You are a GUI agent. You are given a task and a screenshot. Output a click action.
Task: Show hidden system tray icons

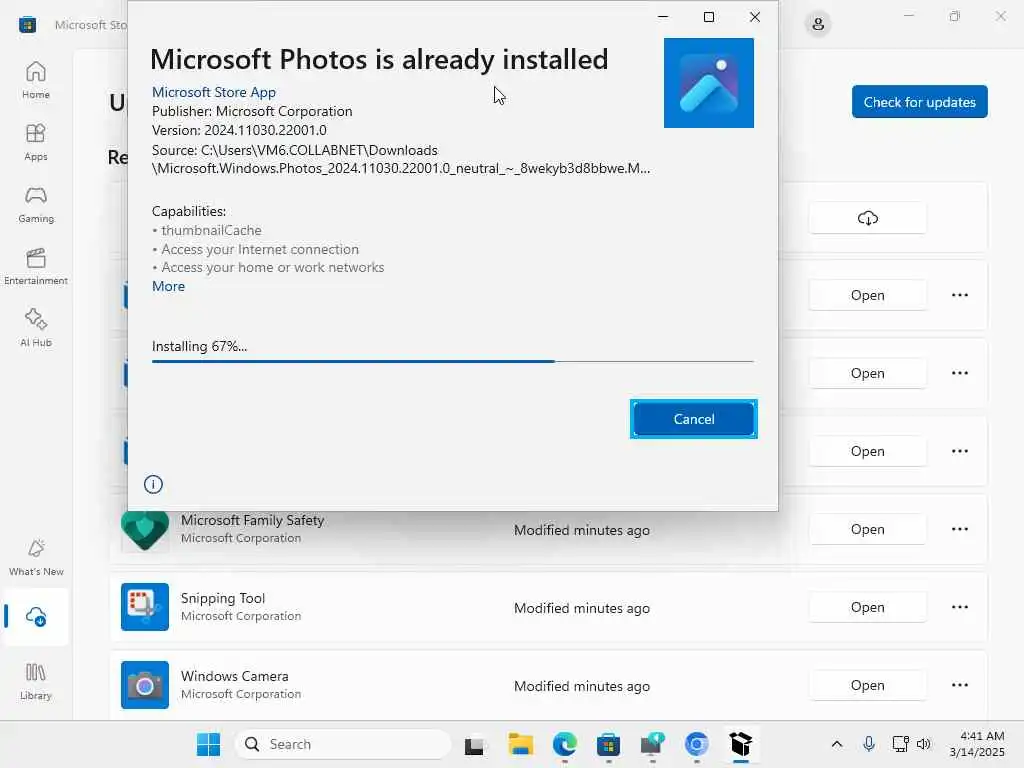tap(837, 744)
